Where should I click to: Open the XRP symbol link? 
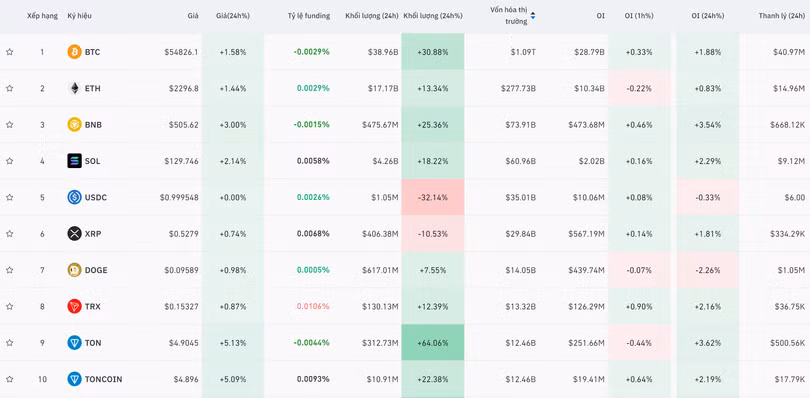pos(93,234)
